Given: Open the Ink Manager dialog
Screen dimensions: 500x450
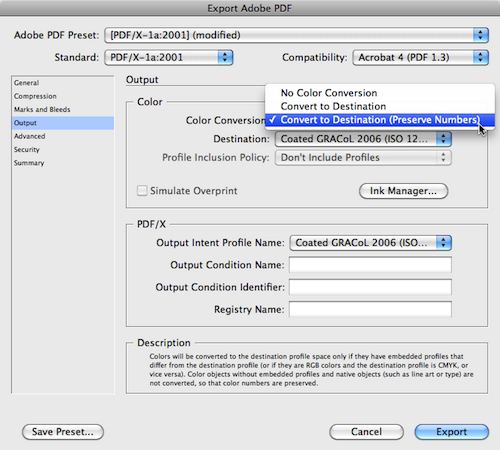Looking at the screenshot, I should tap(403, 191).
